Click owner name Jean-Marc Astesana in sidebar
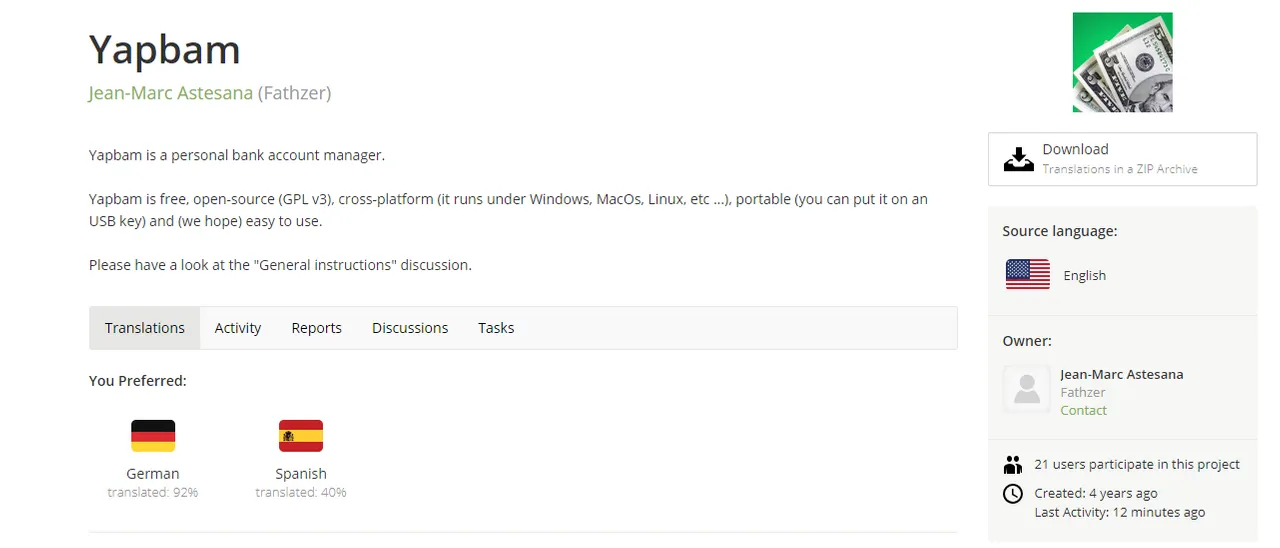Viewport: 1280px width, 548px height. point(1122,374)
